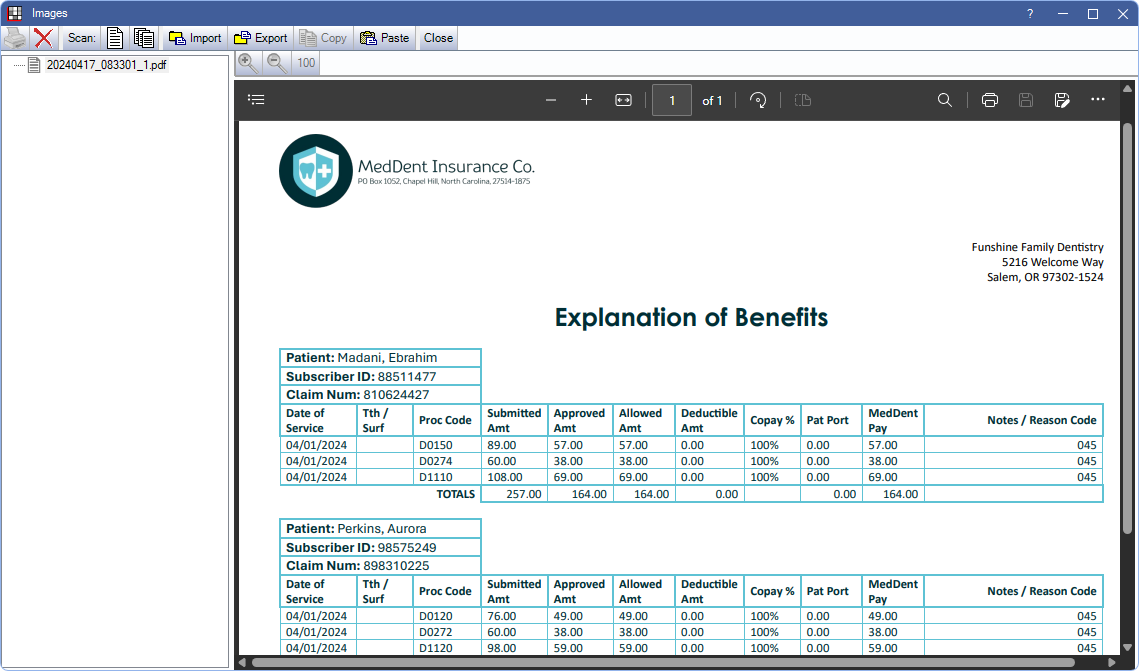Open the PDF more options ellipsis menu
The image size is (1139, 671).
point(1098,100)
